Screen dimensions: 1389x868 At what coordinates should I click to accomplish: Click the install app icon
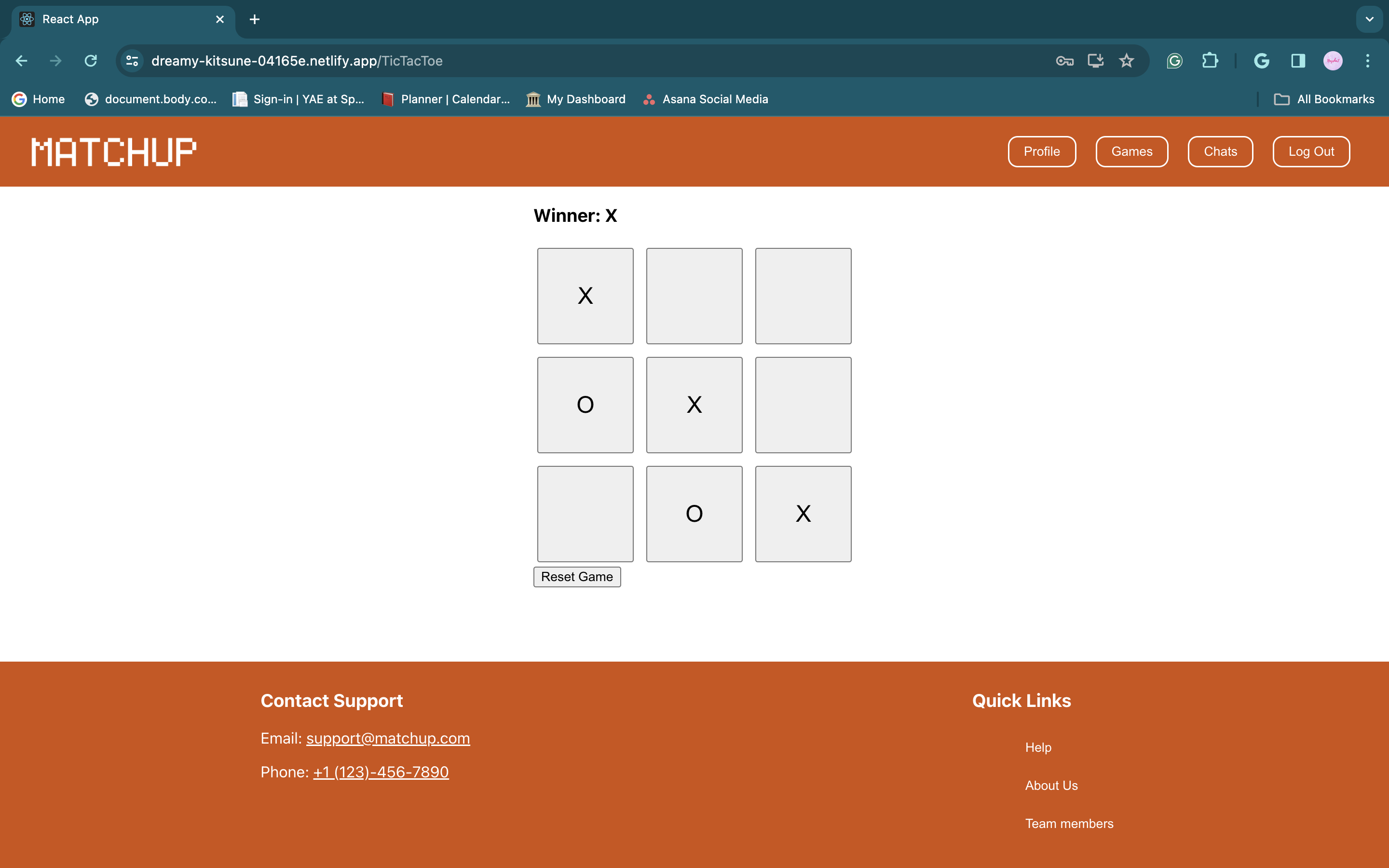1095,61
